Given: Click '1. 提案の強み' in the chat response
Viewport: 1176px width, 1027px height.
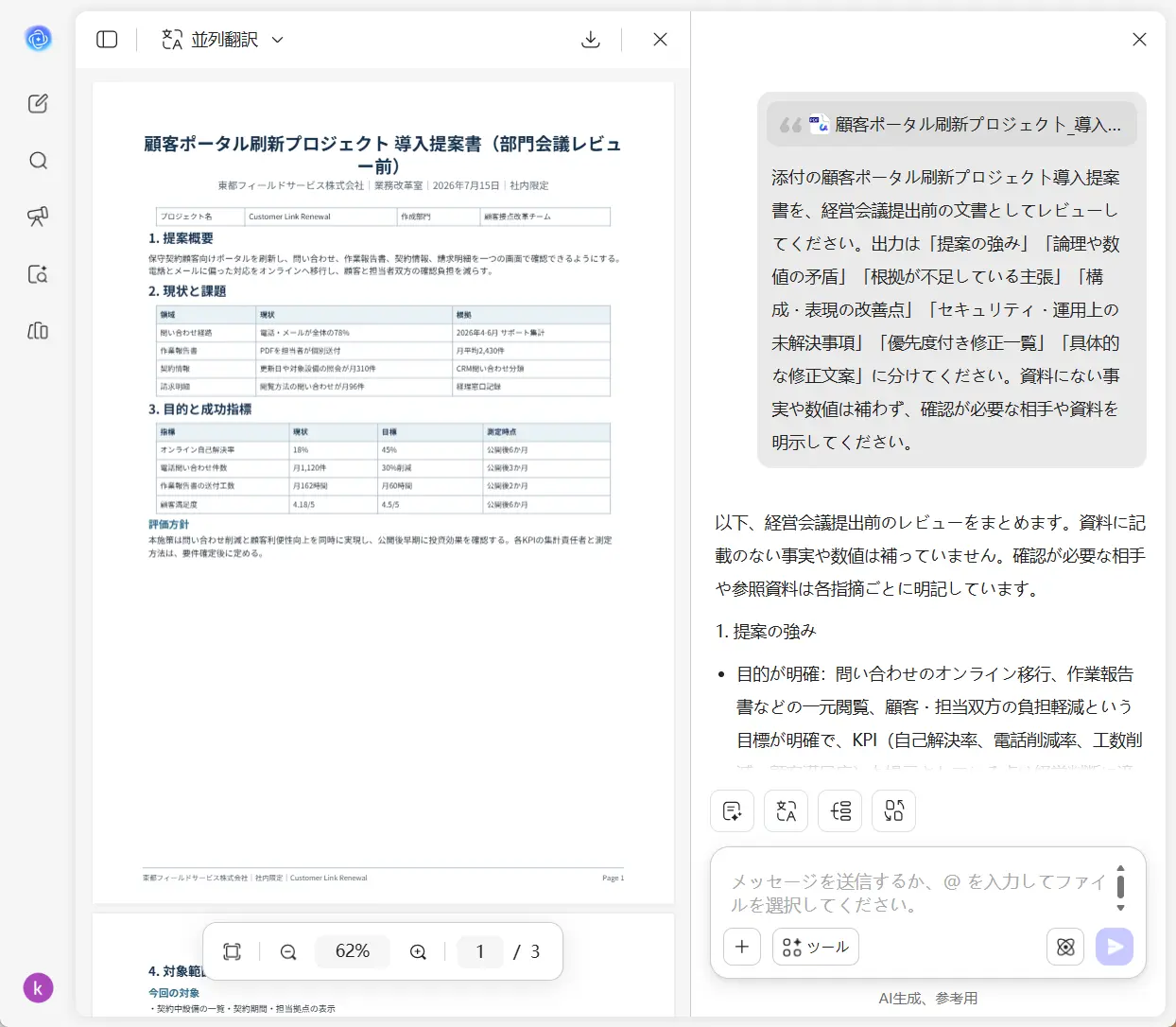Looking at the screenshot, I should click(x=766, y=632).
